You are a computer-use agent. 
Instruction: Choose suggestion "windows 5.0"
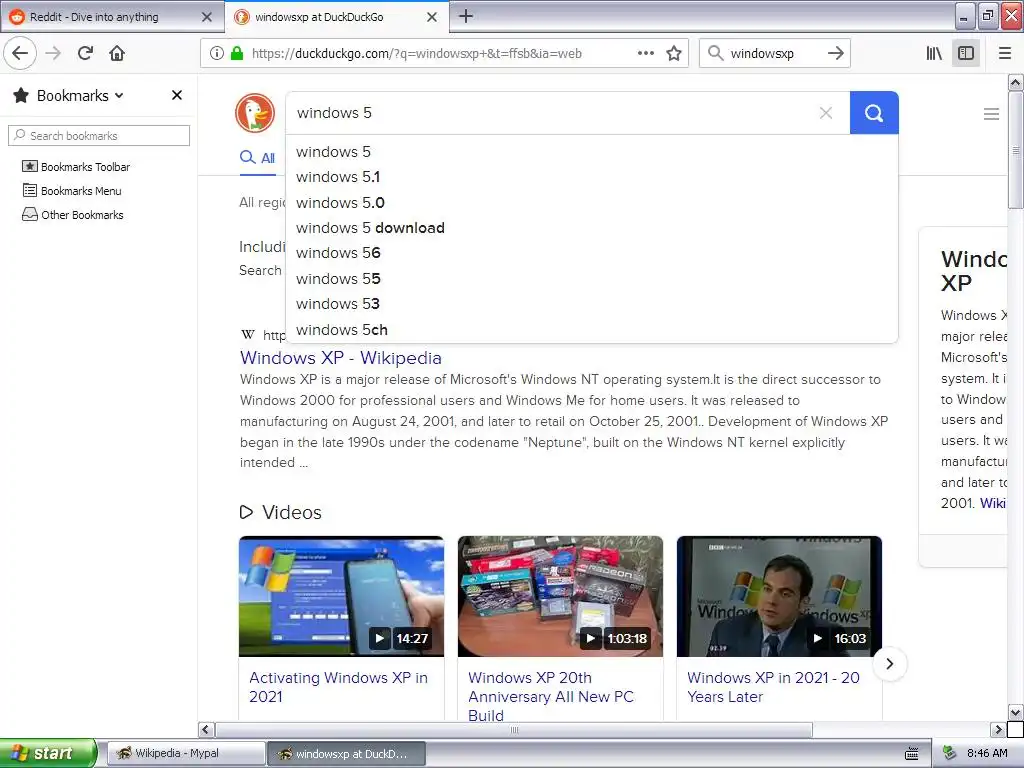click(592, 202)
